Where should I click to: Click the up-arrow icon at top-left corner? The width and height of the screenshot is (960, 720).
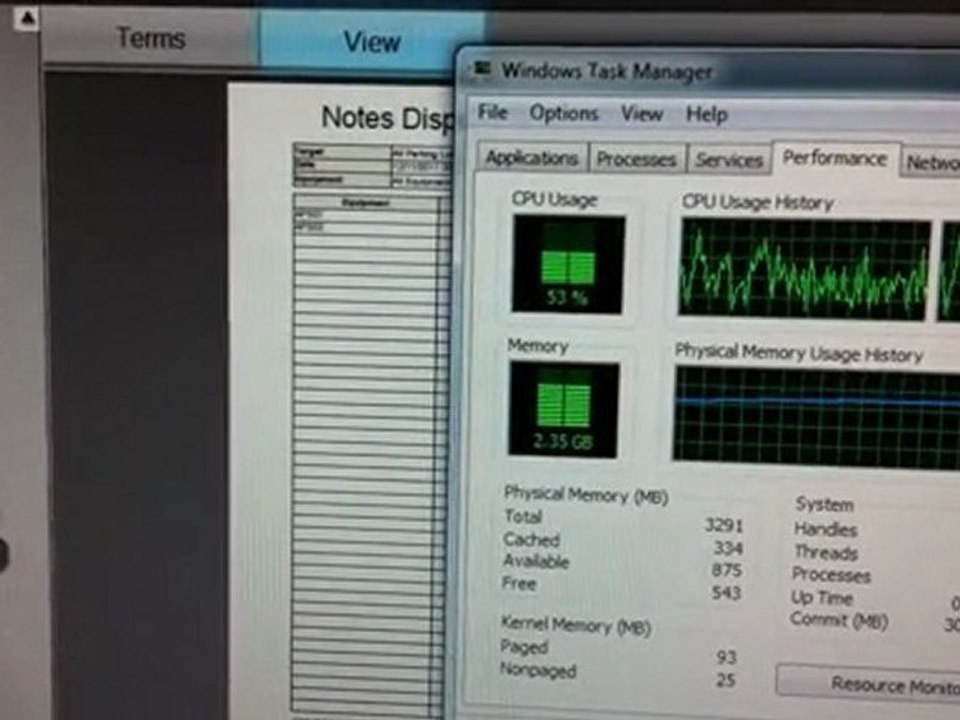tap(26, 18)
